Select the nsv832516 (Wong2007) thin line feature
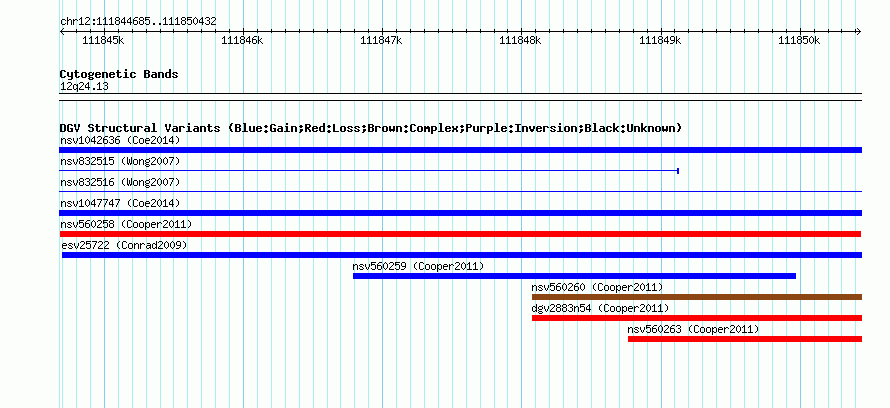This screenshot has width=890, height=408. [460, 192]
